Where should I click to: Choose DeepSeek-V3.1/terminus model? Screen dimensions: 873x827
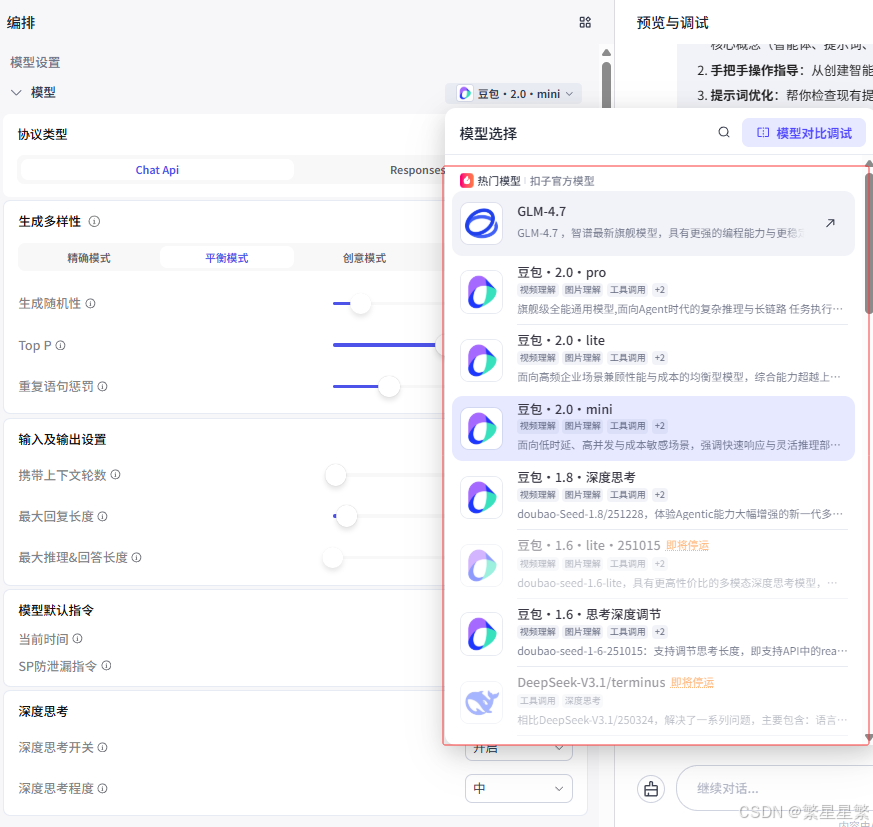[x=653, y=702]
